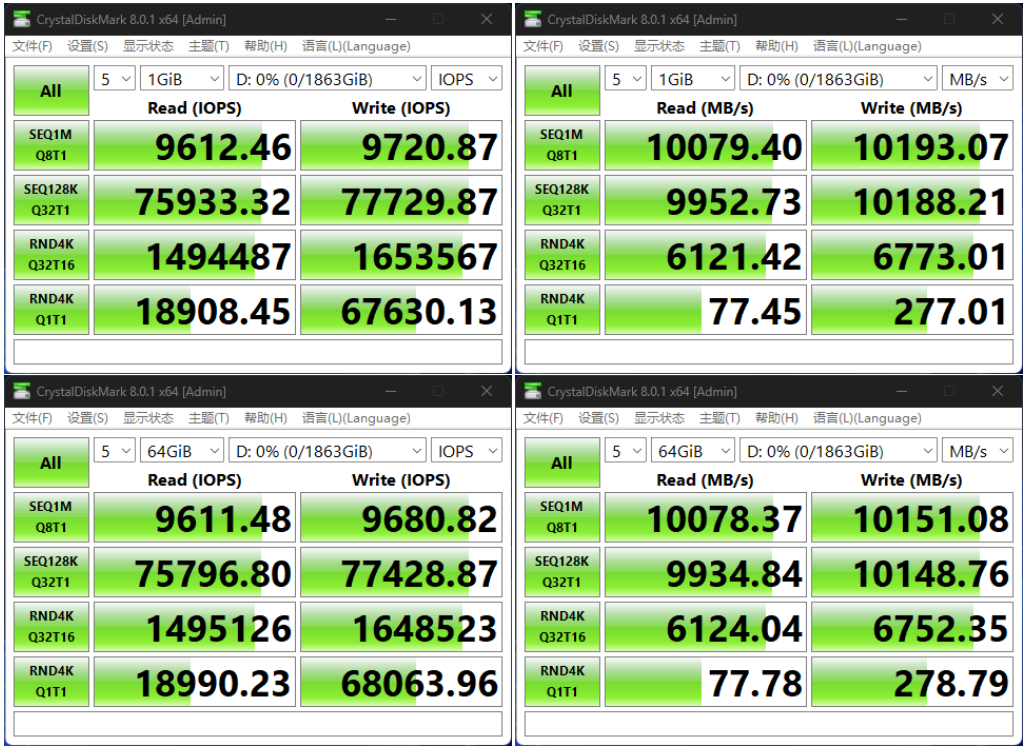Click the CrystalDiskMark title icon in the 1GiB IOPS window

(x=23, y=19)
